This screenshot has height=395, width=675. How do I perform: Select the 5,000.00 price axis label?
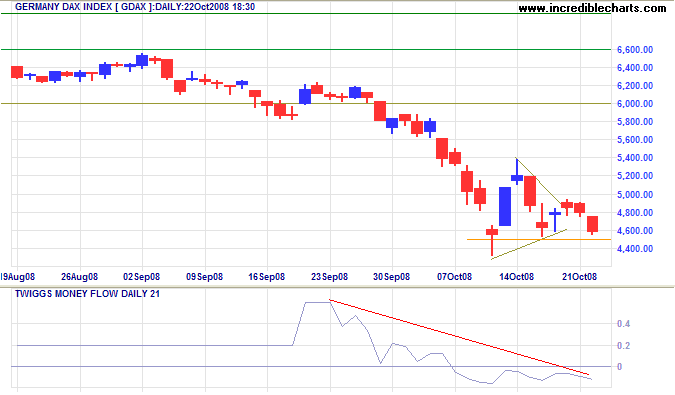pos(635,195)
